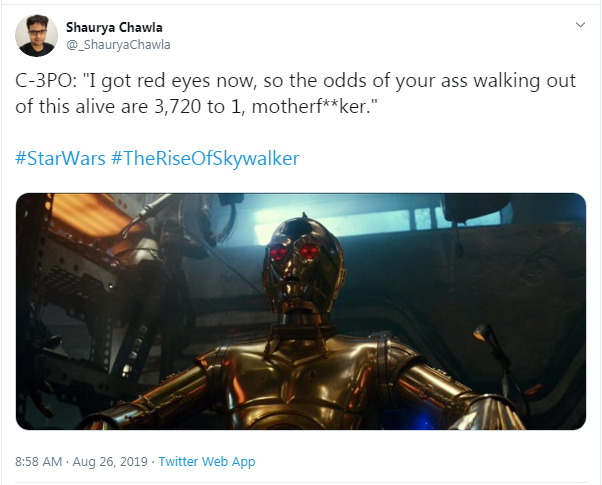The height and width of the screenshot is (485, 602).
Task: Click Shaurya Chawla's profile avatar
Action: click(x=36, y=36)
